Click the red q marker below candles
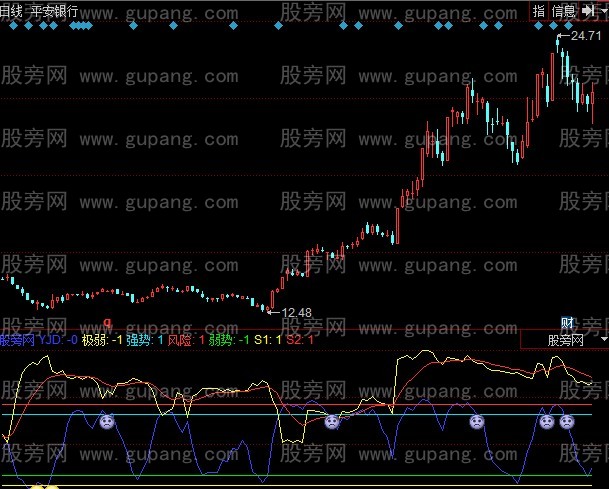 pos(107,323)
